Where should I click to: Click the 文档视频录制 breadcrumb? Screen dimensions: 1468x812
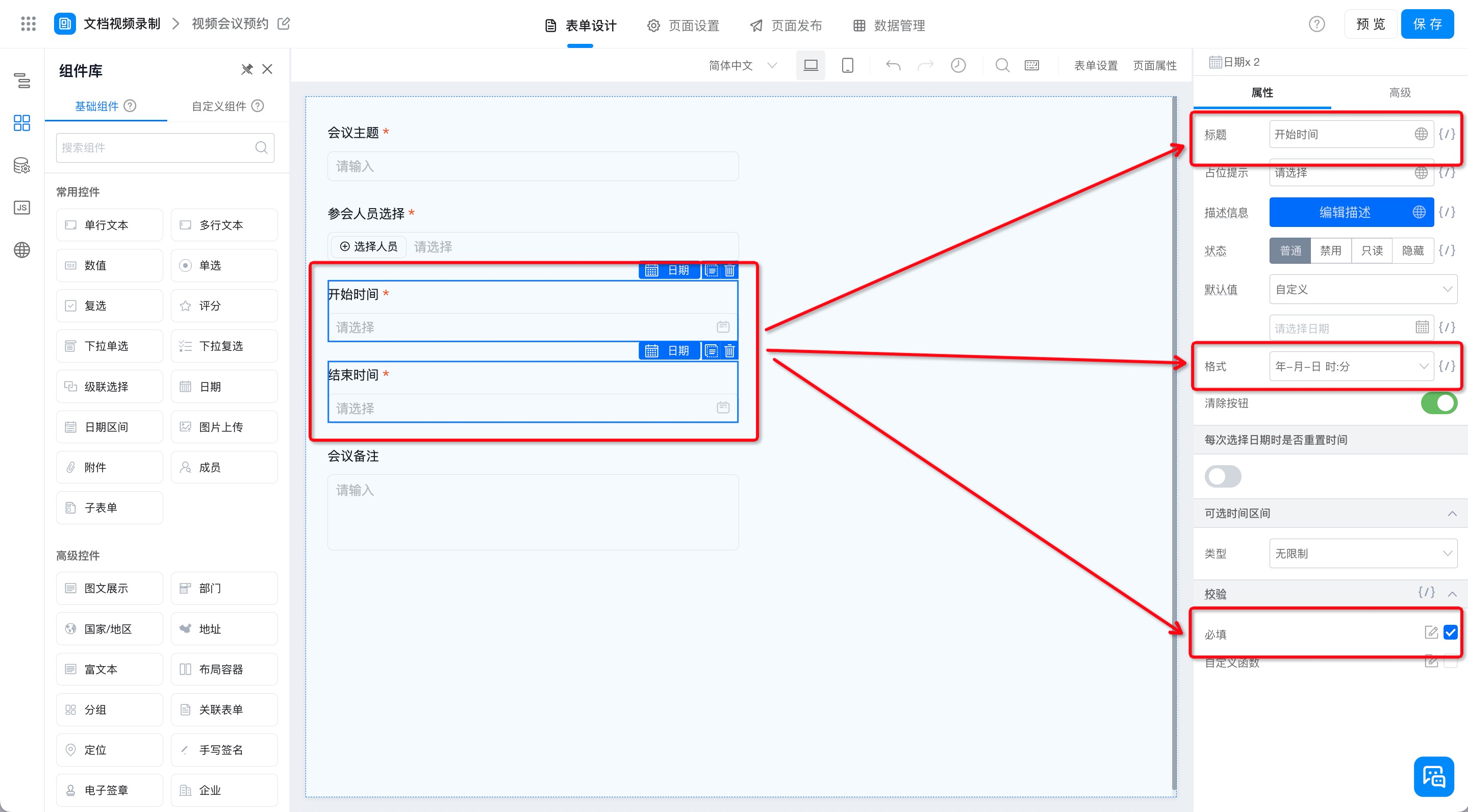tap(122, 23)
